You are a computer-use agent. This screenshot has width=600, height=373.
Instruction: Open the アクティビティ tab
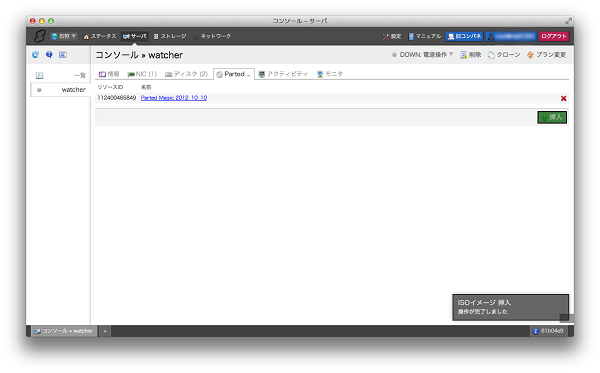point(283,74)
